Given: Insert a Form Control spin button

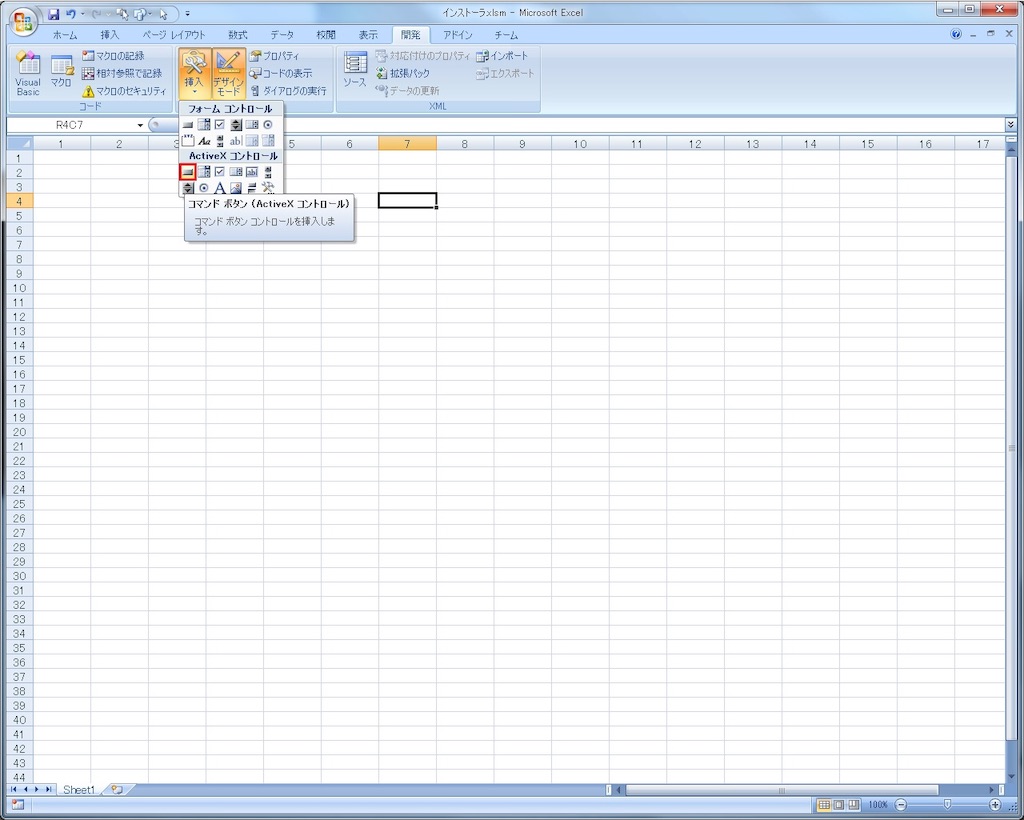Looking at the screenshot, I should (x=236, y=125).
